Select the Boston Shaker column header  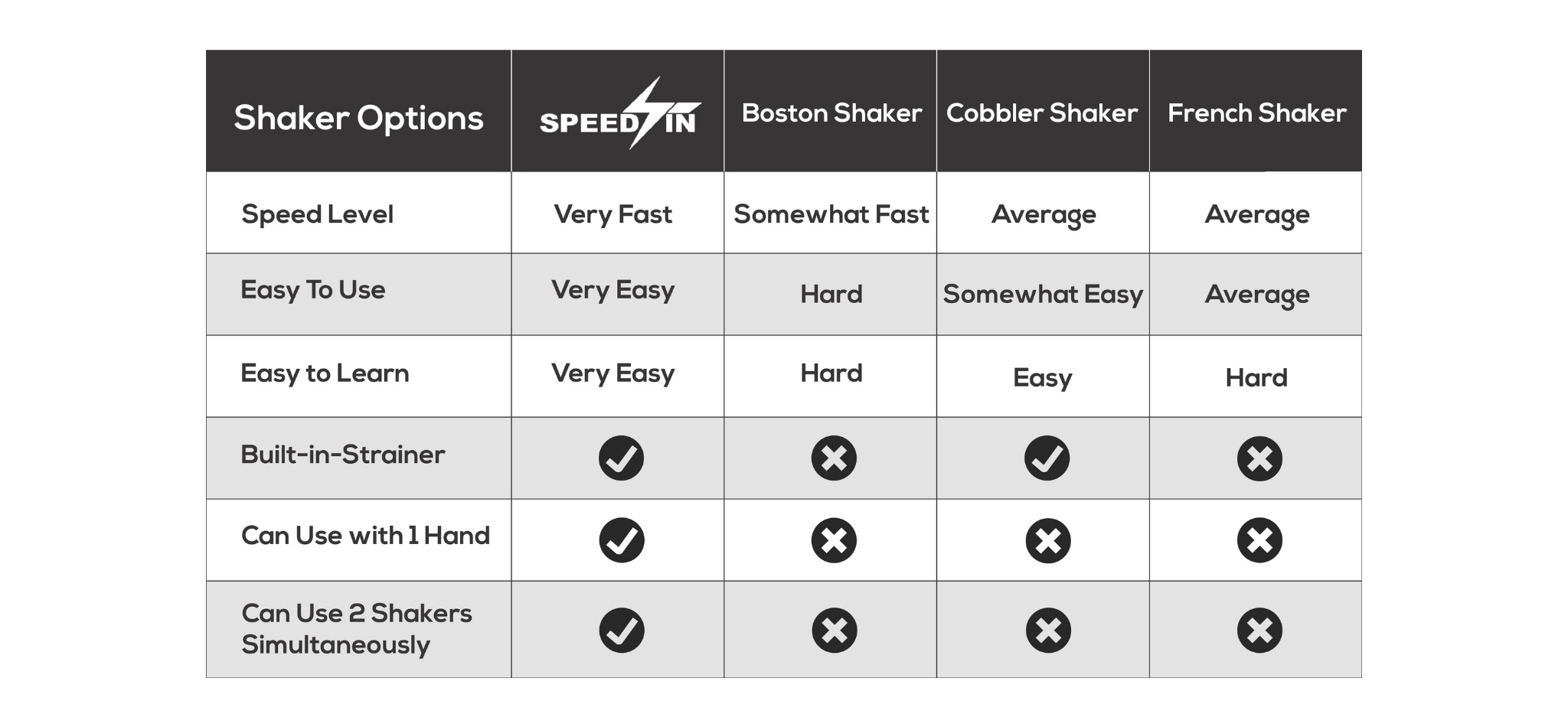coord(831,113)
